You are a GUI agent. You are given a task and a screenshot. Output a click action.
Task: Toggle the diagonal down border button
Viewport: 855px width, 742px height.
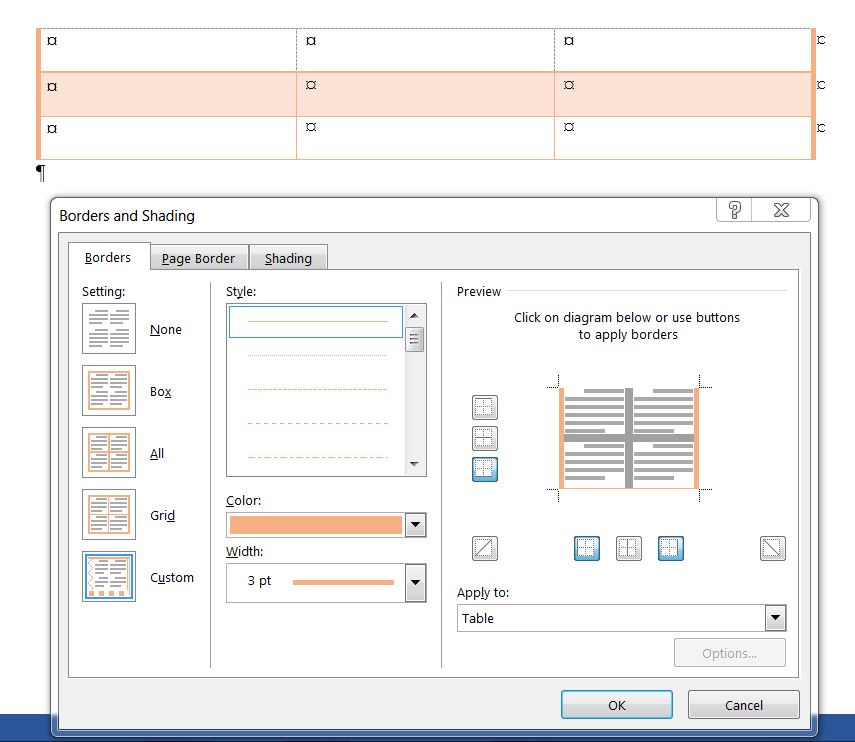(x=773, y=548)
